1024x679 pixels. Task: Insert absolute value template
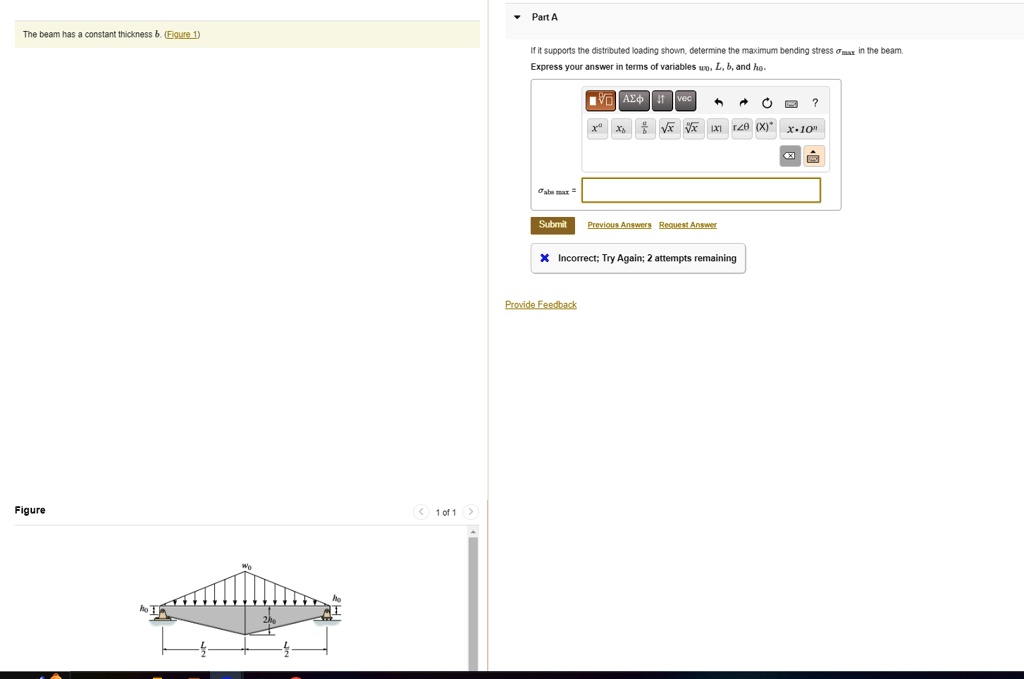[x=717, y=129]
